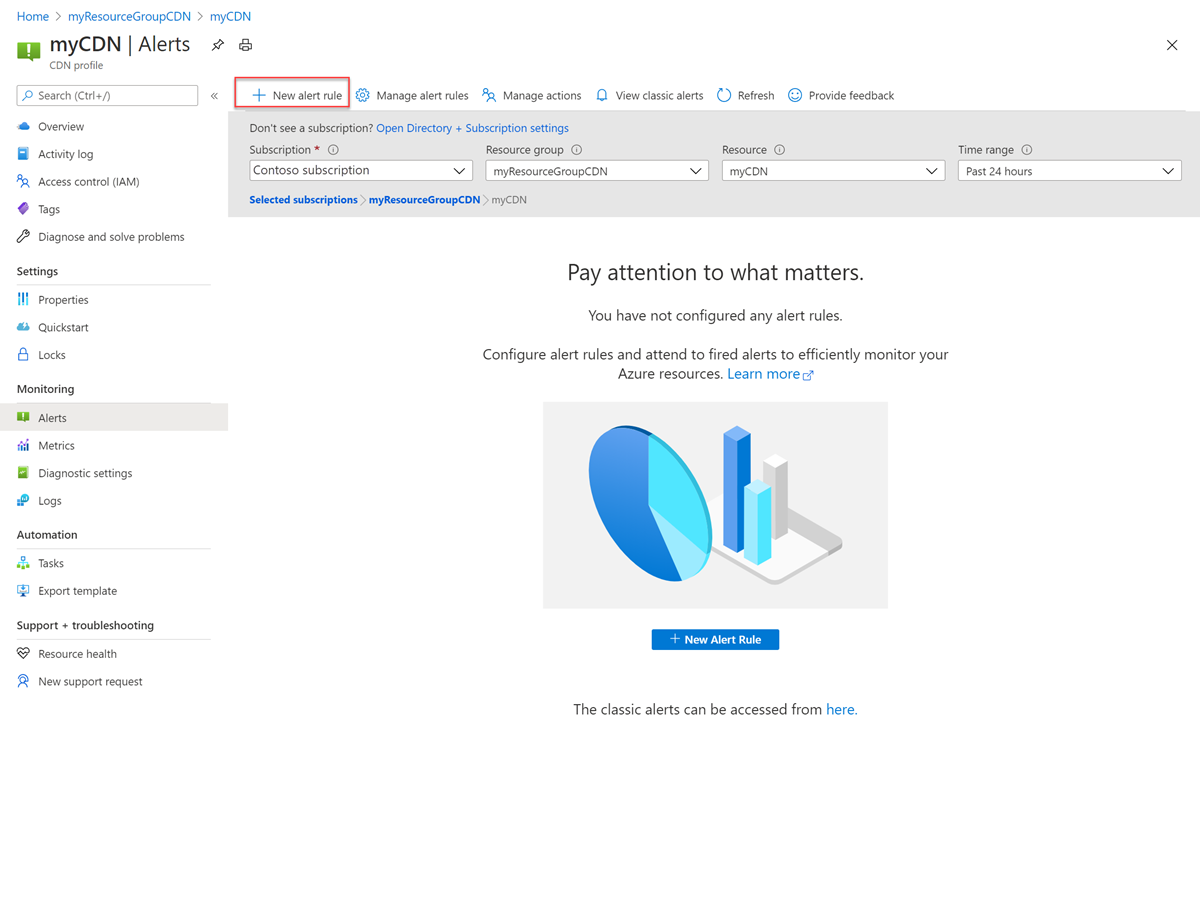Click the Search (Ctrl+/) field
Image resolution: width=1200 pixels, height=907 pixels.
tap(107, 95)
